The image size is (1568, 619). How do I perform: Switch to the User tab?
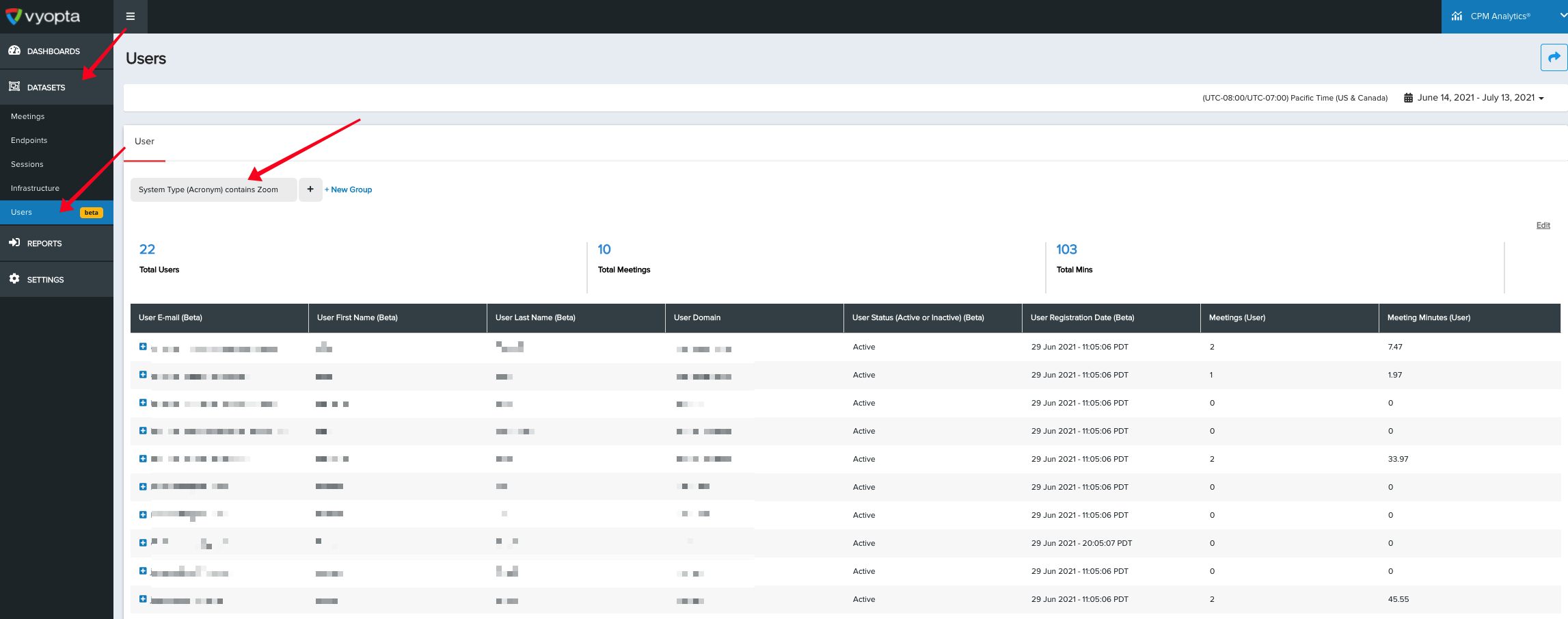pos(145,142)
